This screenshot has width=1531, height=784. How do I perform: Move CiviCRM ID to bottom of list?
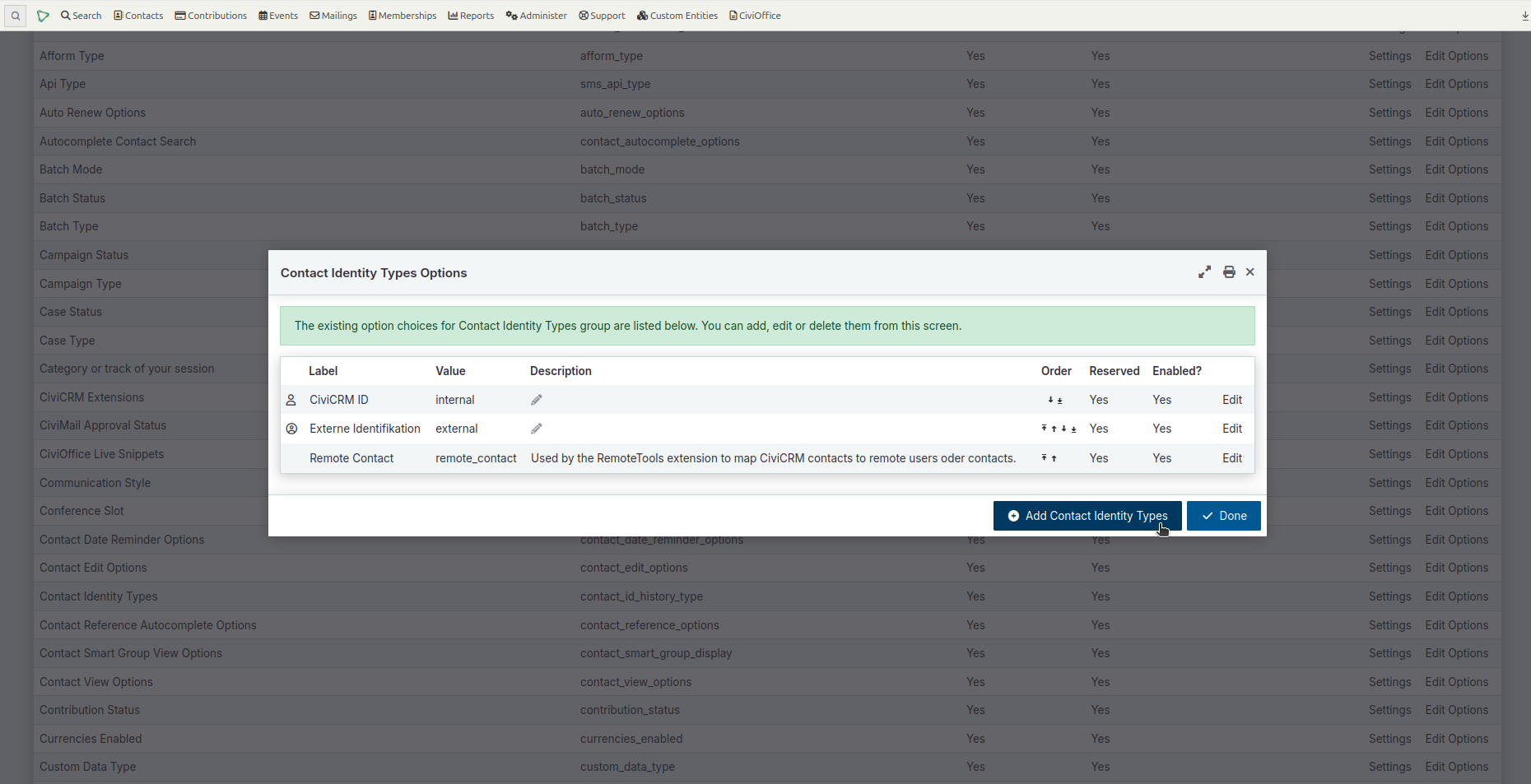tap(1060, 400)
